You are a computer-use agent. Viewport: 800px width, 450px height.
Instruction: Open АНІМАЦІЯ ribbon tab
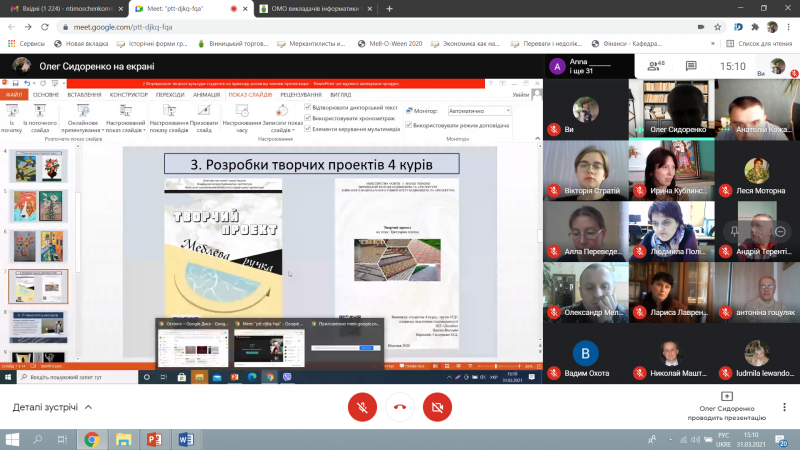click(x=207, y=95)
